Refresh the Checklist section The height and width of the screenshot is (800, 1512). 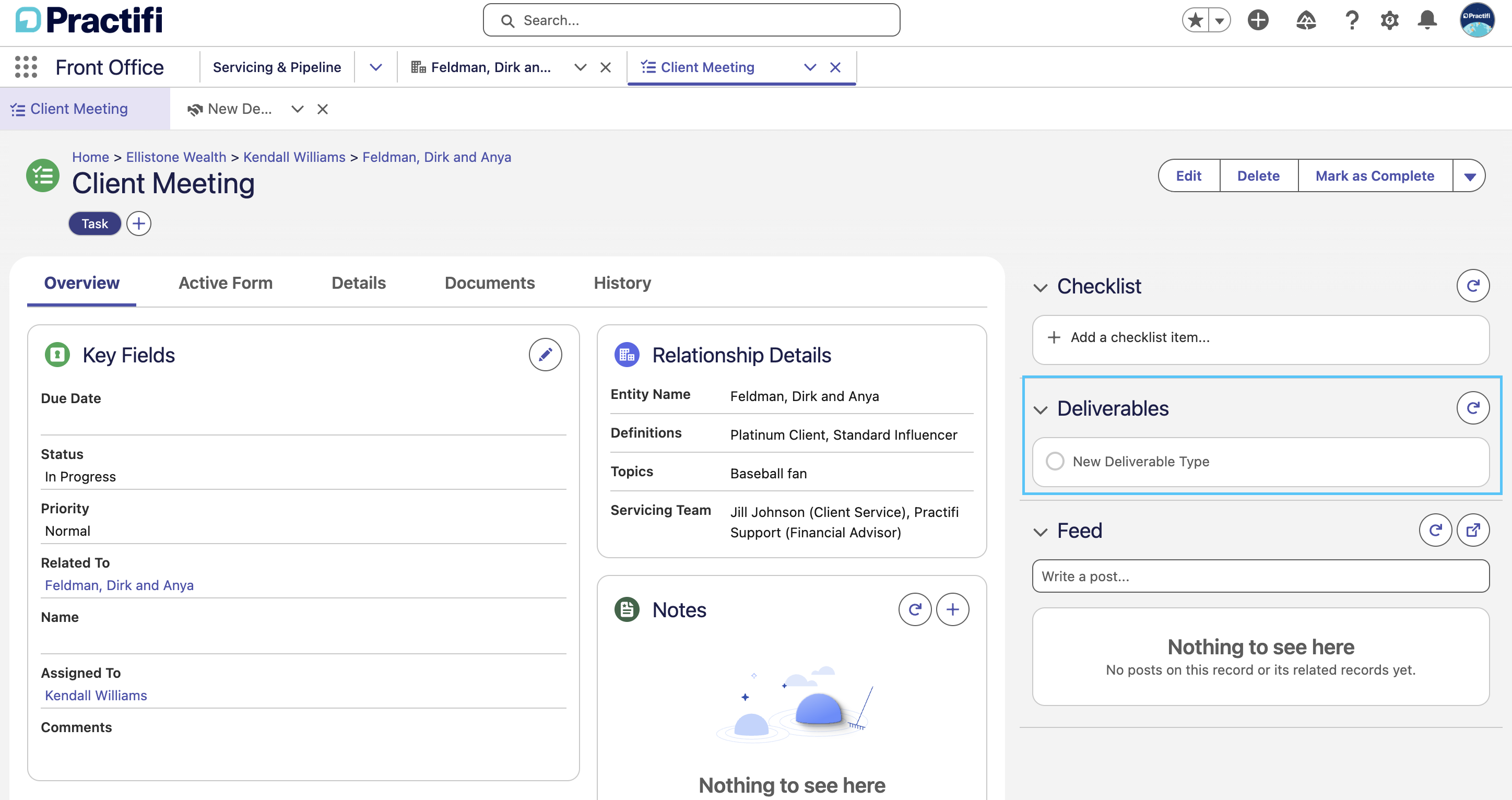pos(1473,286)
